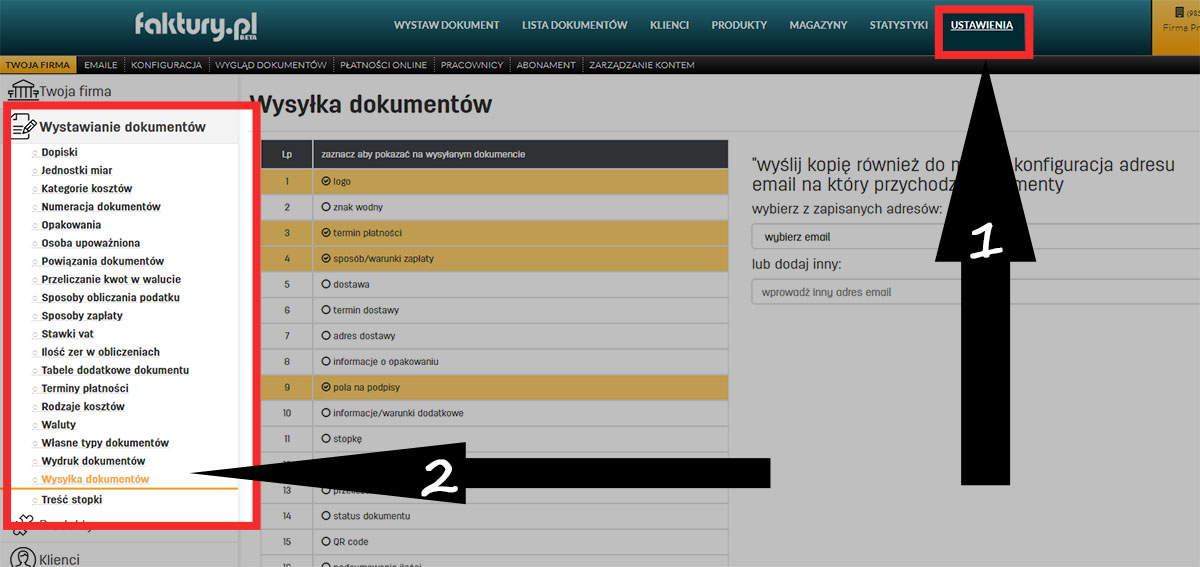The height and width of the screenshot is (567, 1200).
Task: Go to LISTA DOKUMENTÓW in top navigation
Action: tap(575, 25)
